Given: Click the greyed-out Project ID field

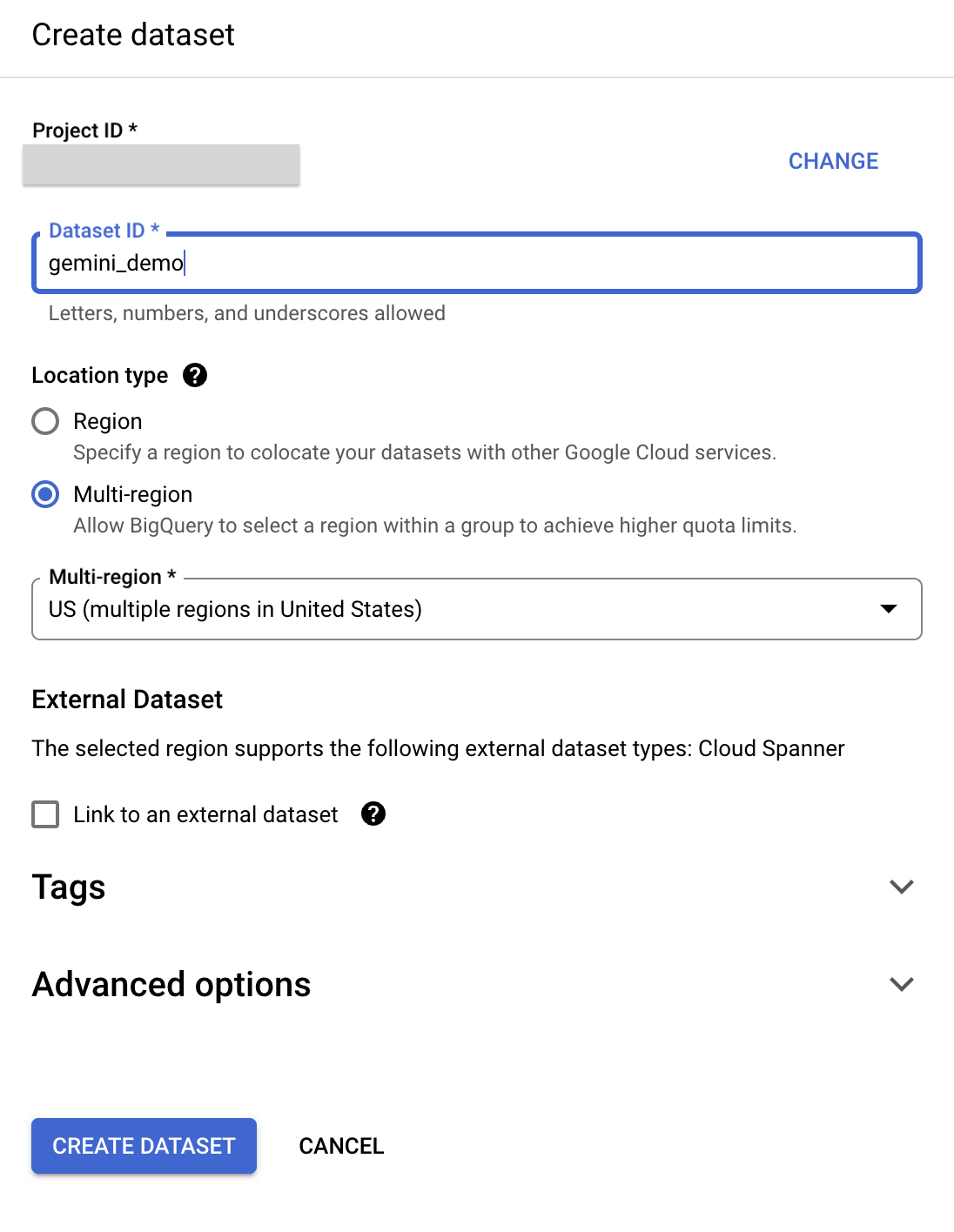Looking at the screenshot, I should pyautogui.click(x=161, y=164).
